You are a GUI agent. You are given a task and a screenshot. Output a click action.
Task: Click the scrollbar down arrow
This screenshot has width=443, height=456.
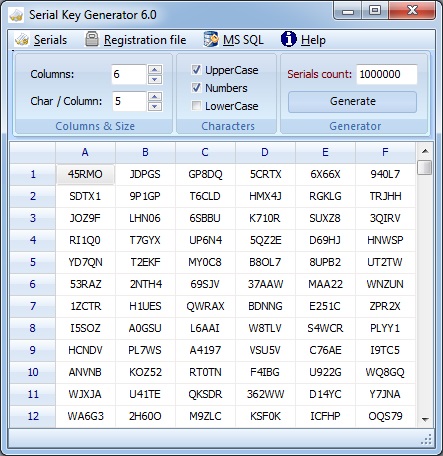pyautogui.click(x=425, y=419)
